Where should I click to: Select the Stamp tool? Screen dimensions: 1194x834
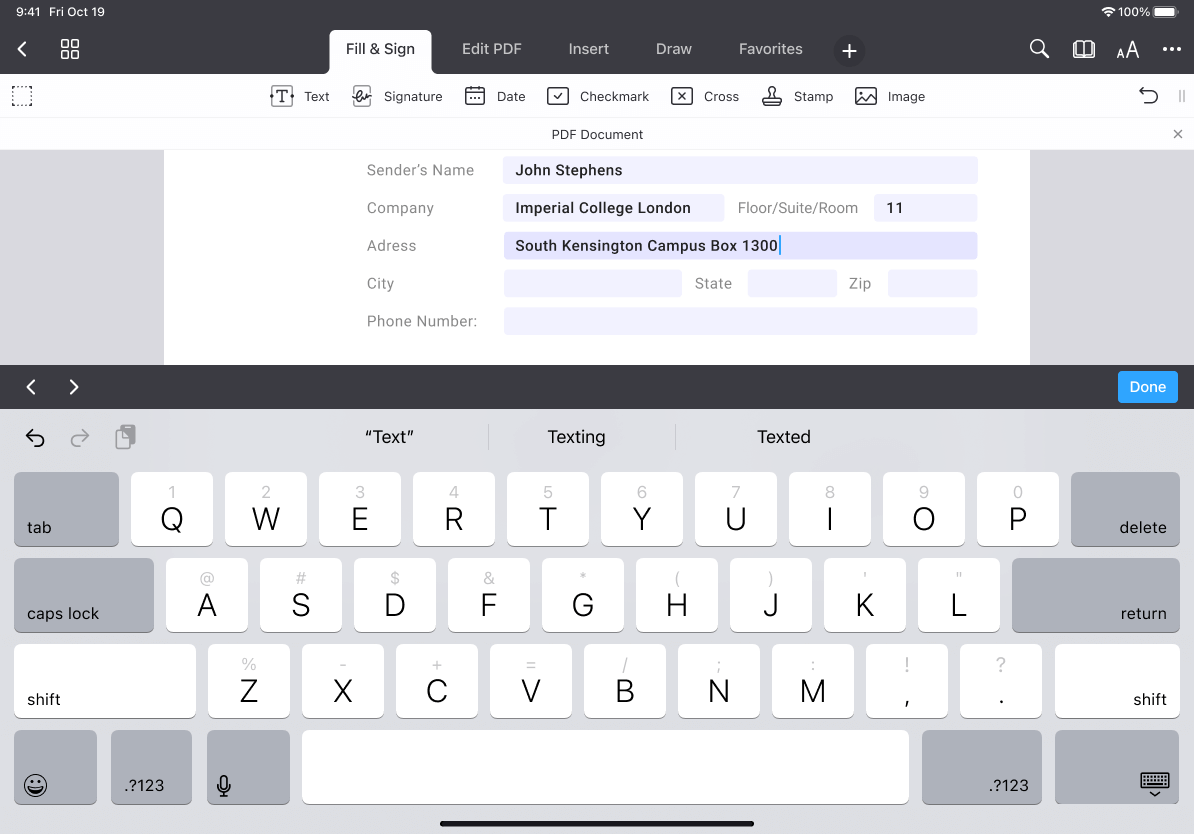pyautogui.click(x=797, y=96)
